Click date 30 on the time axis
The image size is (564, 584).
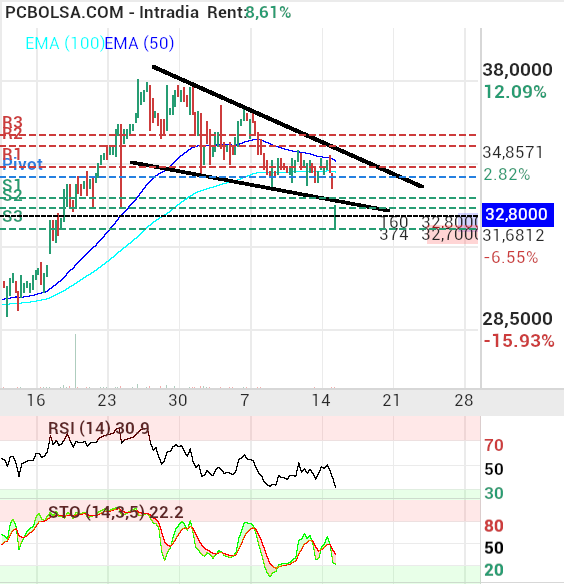click(x=178, y=400)
